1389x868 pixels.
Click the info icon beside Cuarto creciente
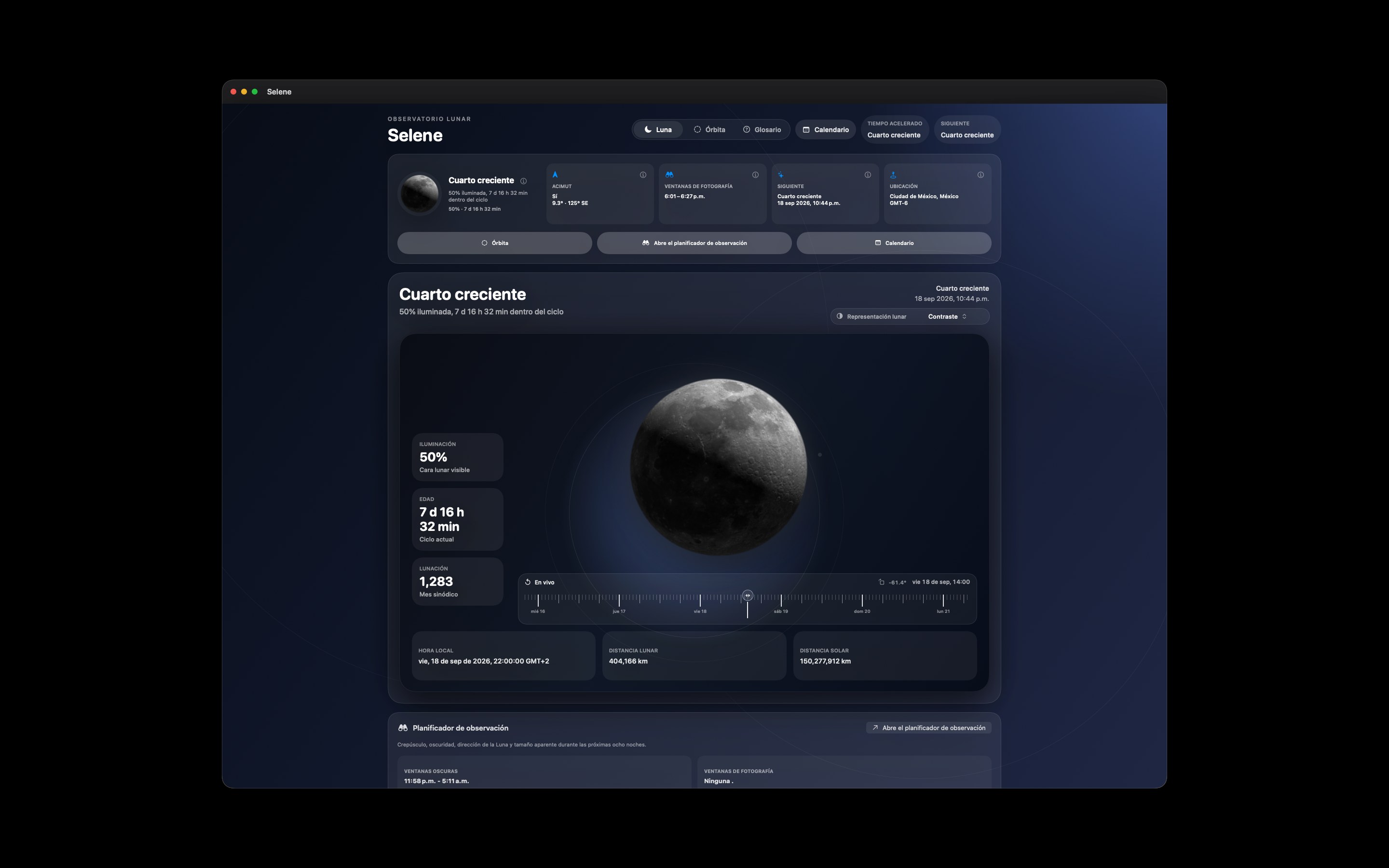pyautogui.click(x=523, y=181)
